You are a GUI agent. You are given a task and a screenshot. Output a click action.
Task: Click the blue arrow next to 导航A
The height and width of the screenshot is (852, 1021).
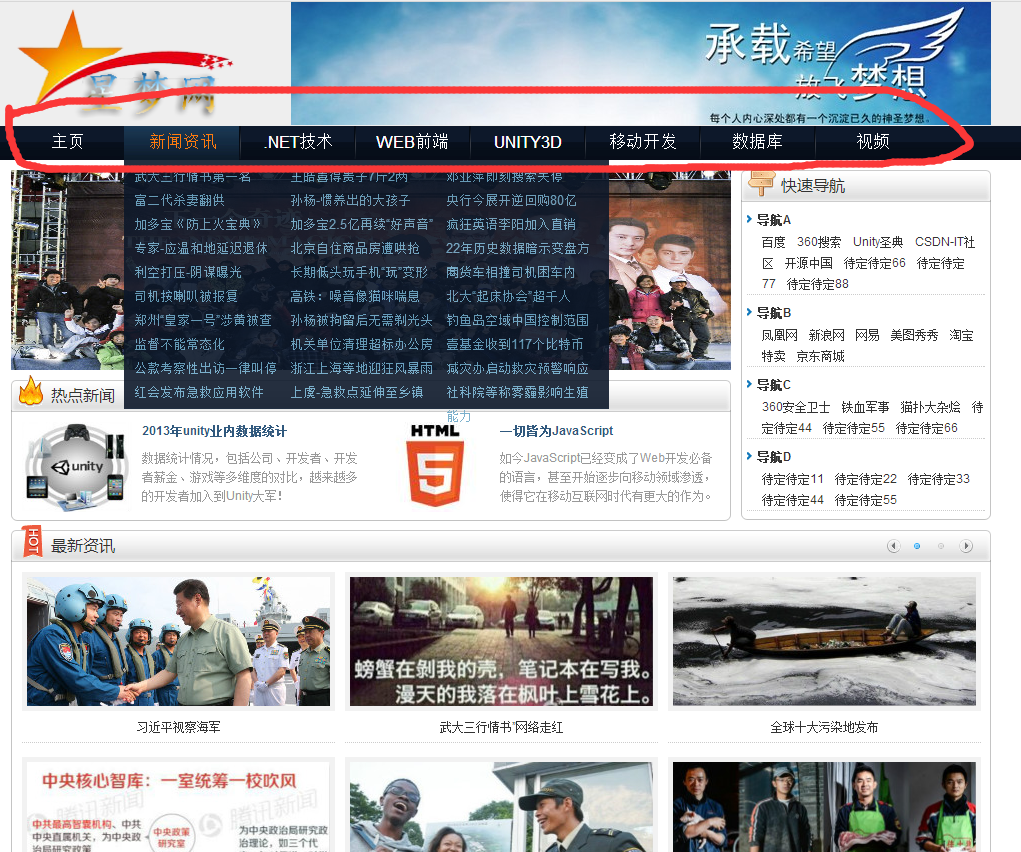pyautogui.click(x=749, y=220)
